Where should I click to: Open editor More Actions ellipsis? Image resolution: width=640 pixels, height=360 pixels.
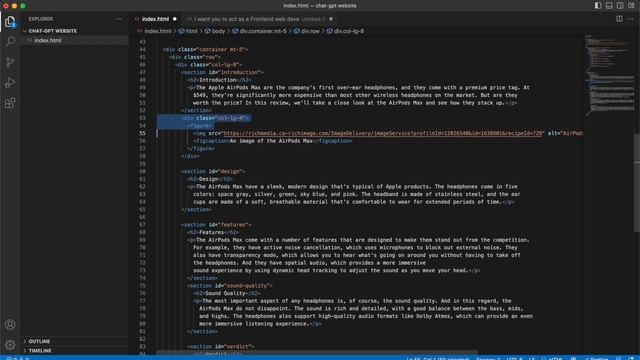click(x=631, y=19)
